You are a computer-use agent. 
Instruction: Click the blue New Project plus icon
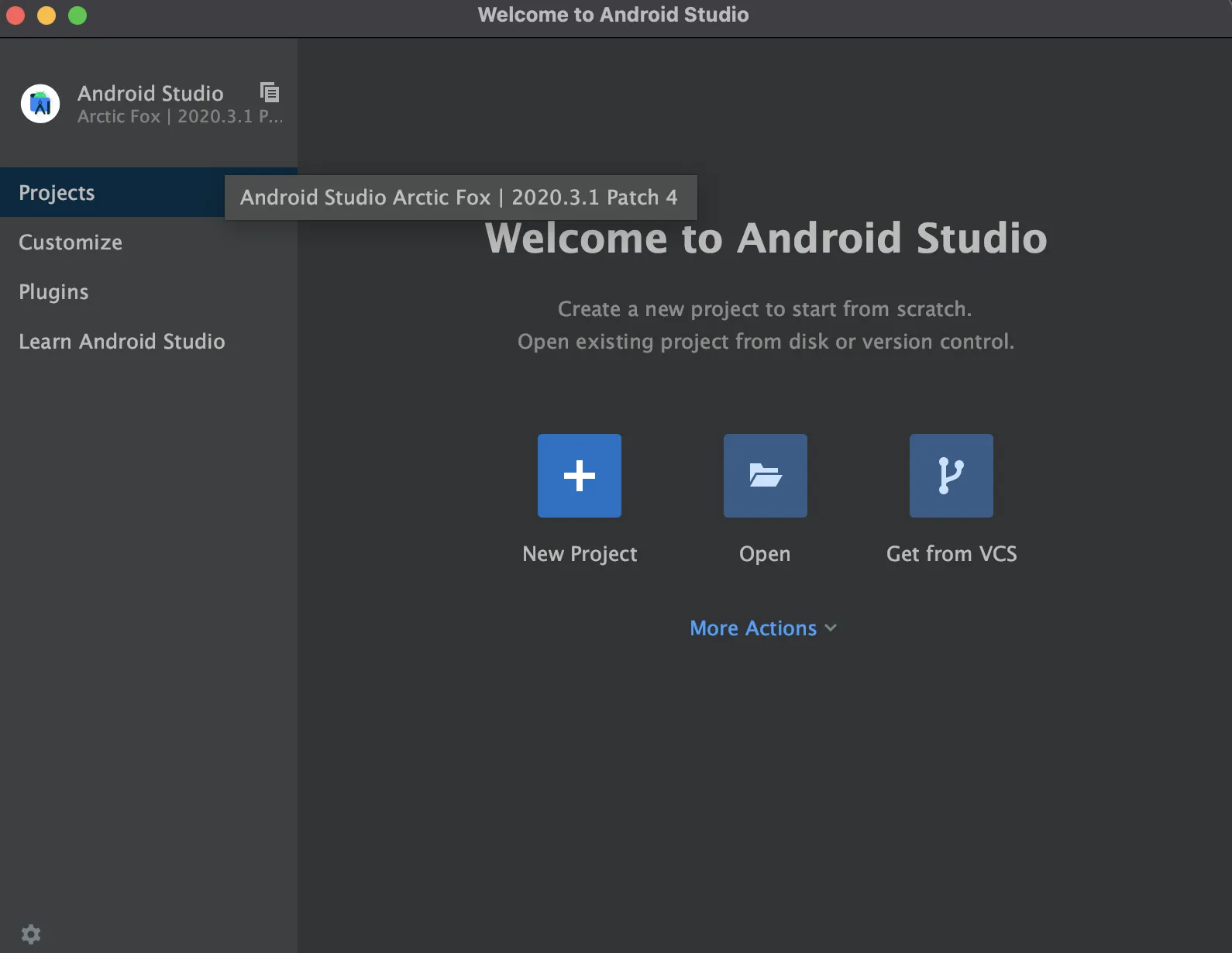(579, 476)
